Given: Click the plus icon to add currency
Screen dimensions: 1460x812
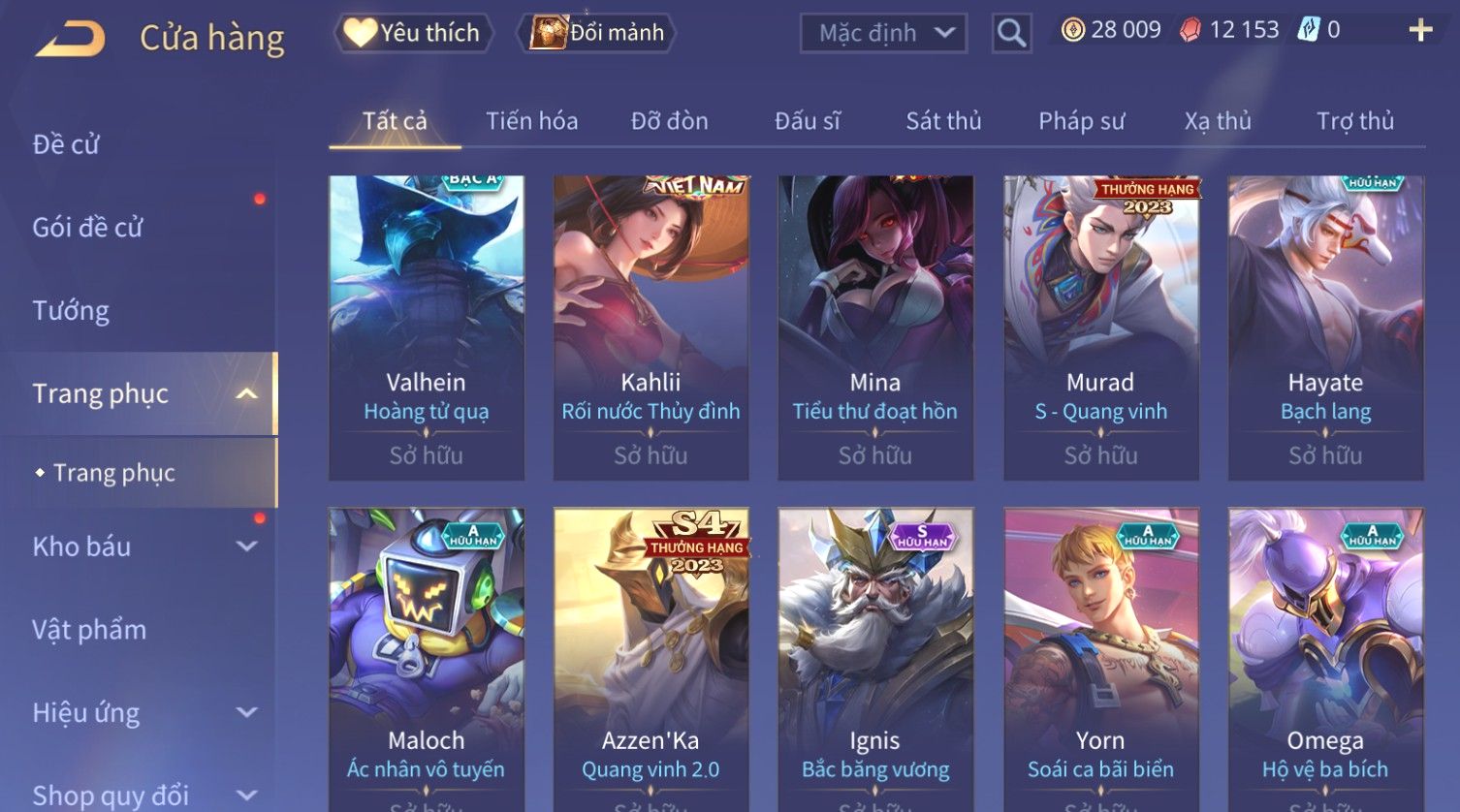Looking at the screenshot, I should pyautogui.click(x=1420, y=31).
